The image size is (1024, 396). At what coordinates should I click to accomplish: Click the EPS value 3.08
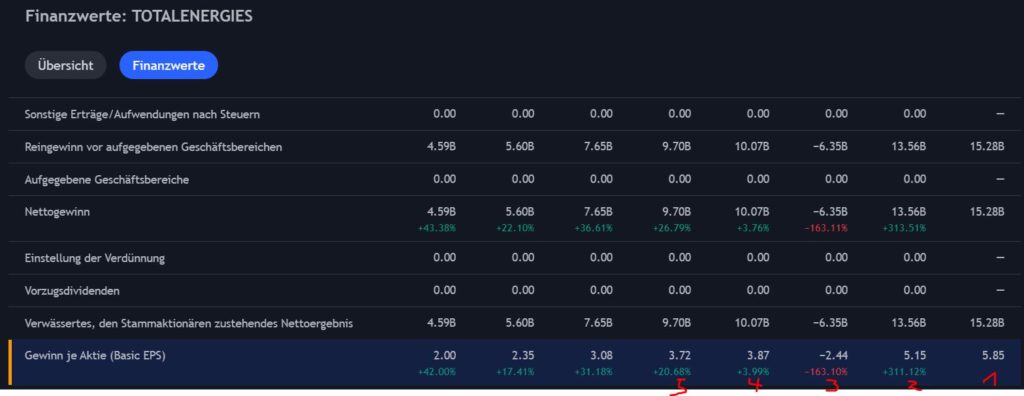(602, 355)
